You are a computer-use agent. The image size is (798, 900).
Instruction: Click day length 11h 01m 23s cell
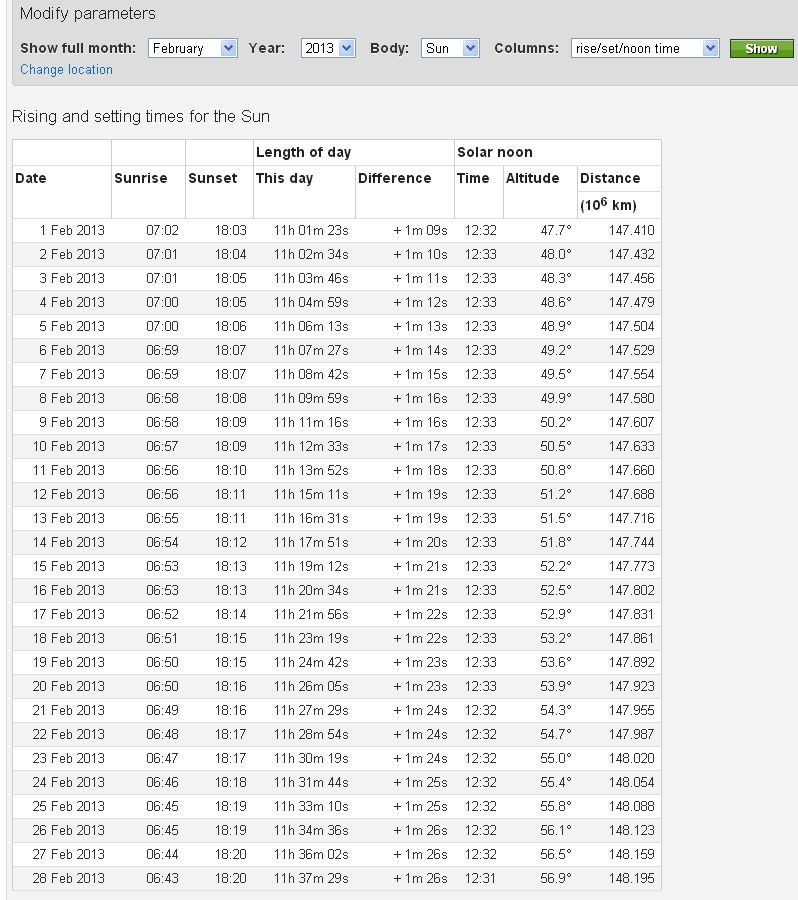[x=311, y=230]
